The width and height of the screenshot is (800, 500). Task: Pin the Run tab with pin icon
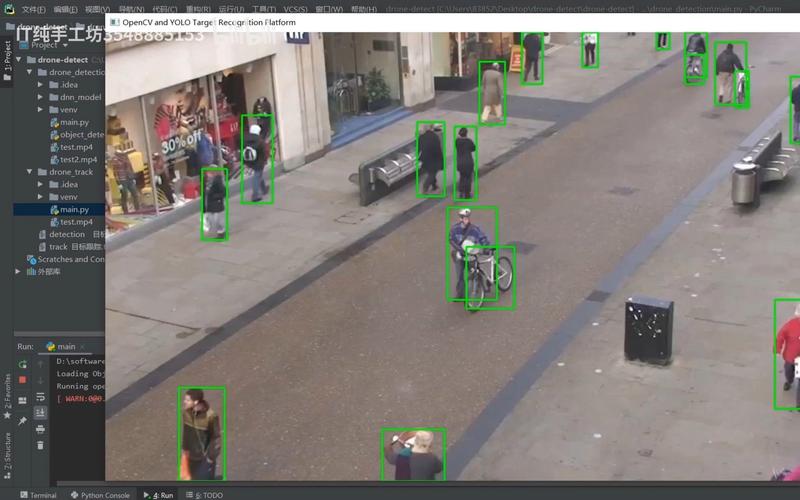coord(22,421)
